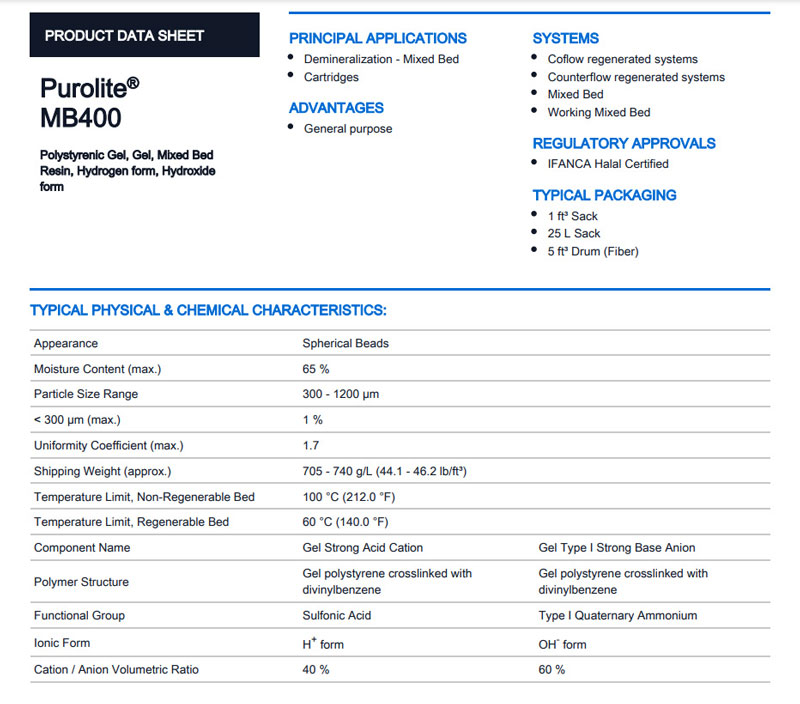Viewport: 800px width, 704px height.
Task: Select the '60 %' ratio value
Action: 552,669
